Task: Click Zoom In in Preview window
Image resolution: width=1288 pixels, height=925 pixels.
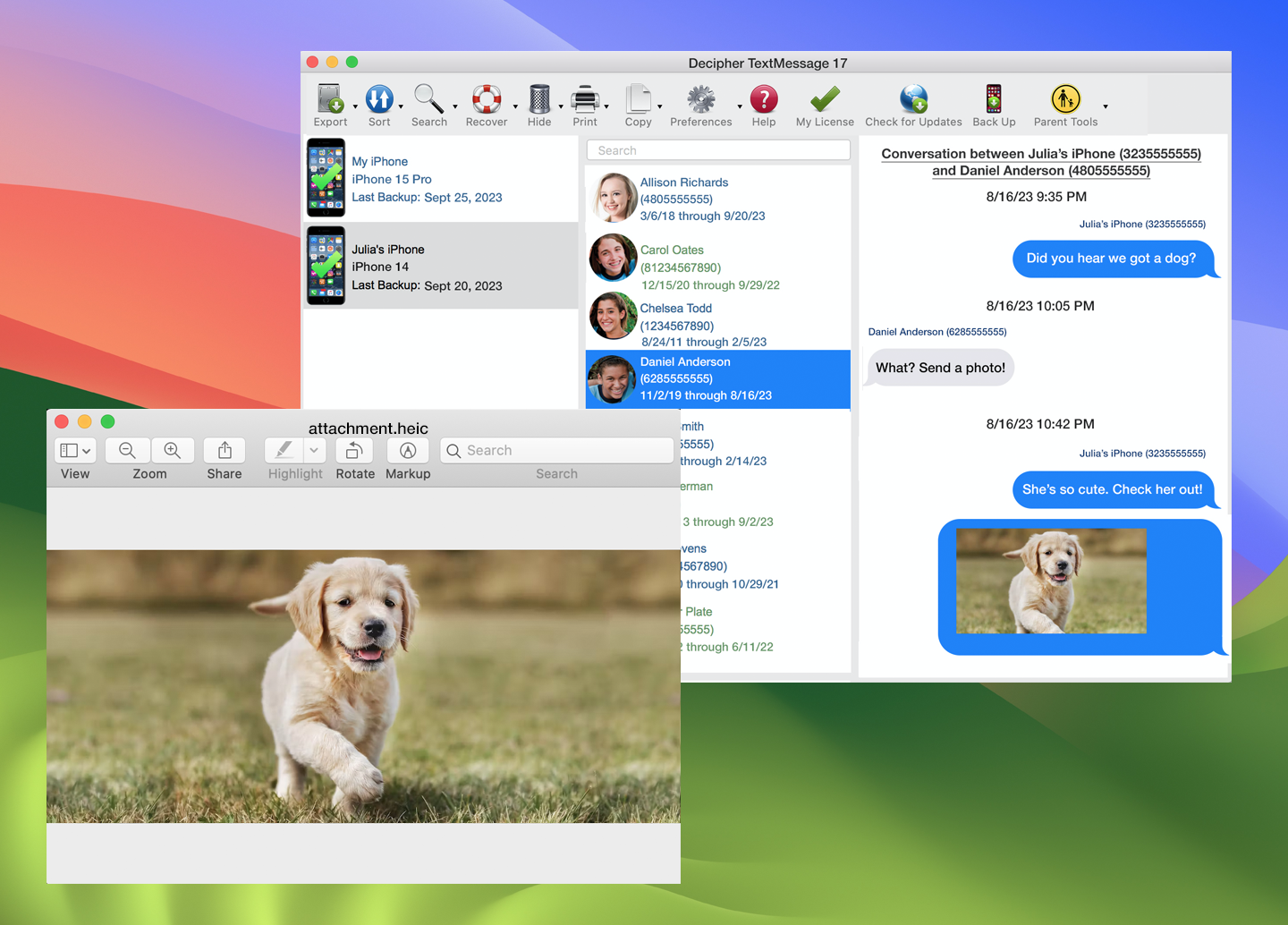Action: pyautogui.click(x=173, y=450)
